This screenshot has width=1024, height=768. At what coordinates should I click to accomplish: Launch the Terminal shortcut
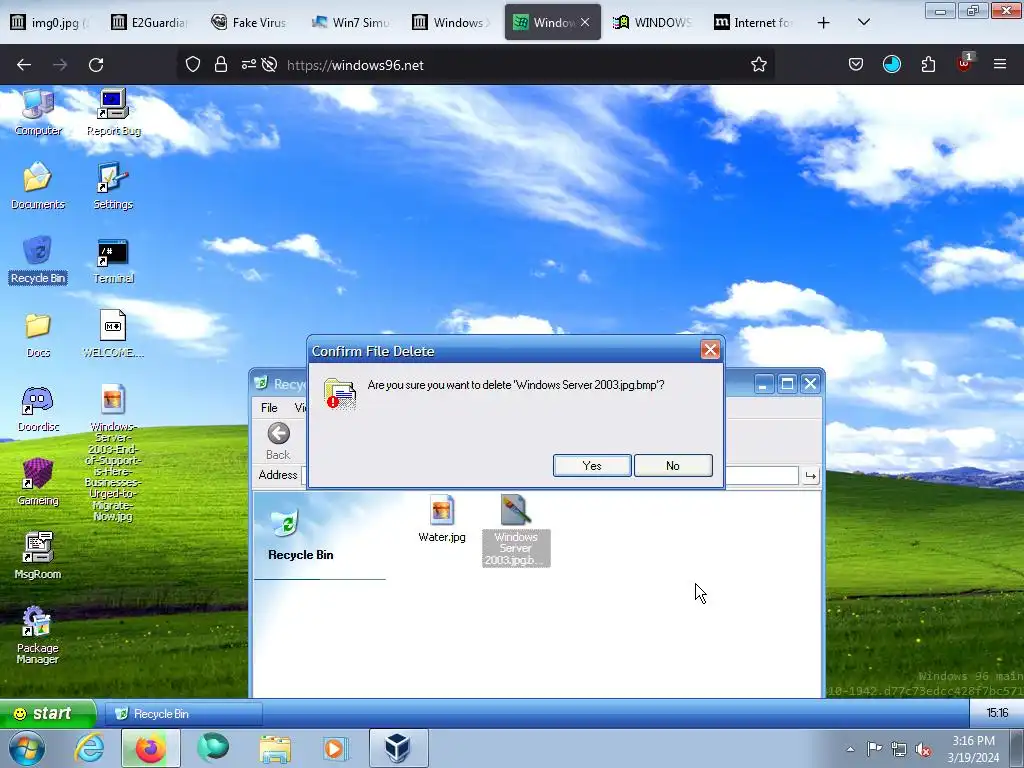tap(113, 259)
